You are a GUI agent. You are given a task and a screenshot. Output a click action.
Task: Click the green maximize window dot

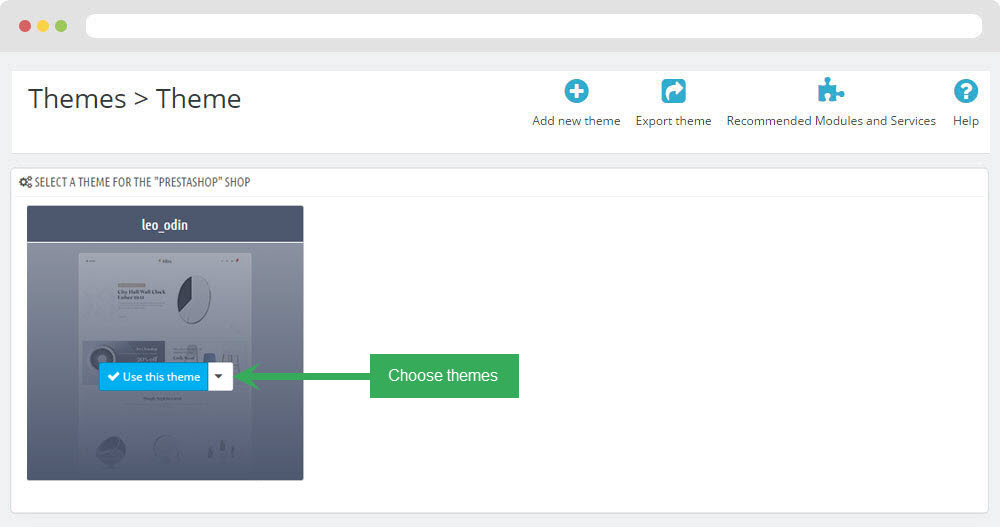(x=61, y=26)
